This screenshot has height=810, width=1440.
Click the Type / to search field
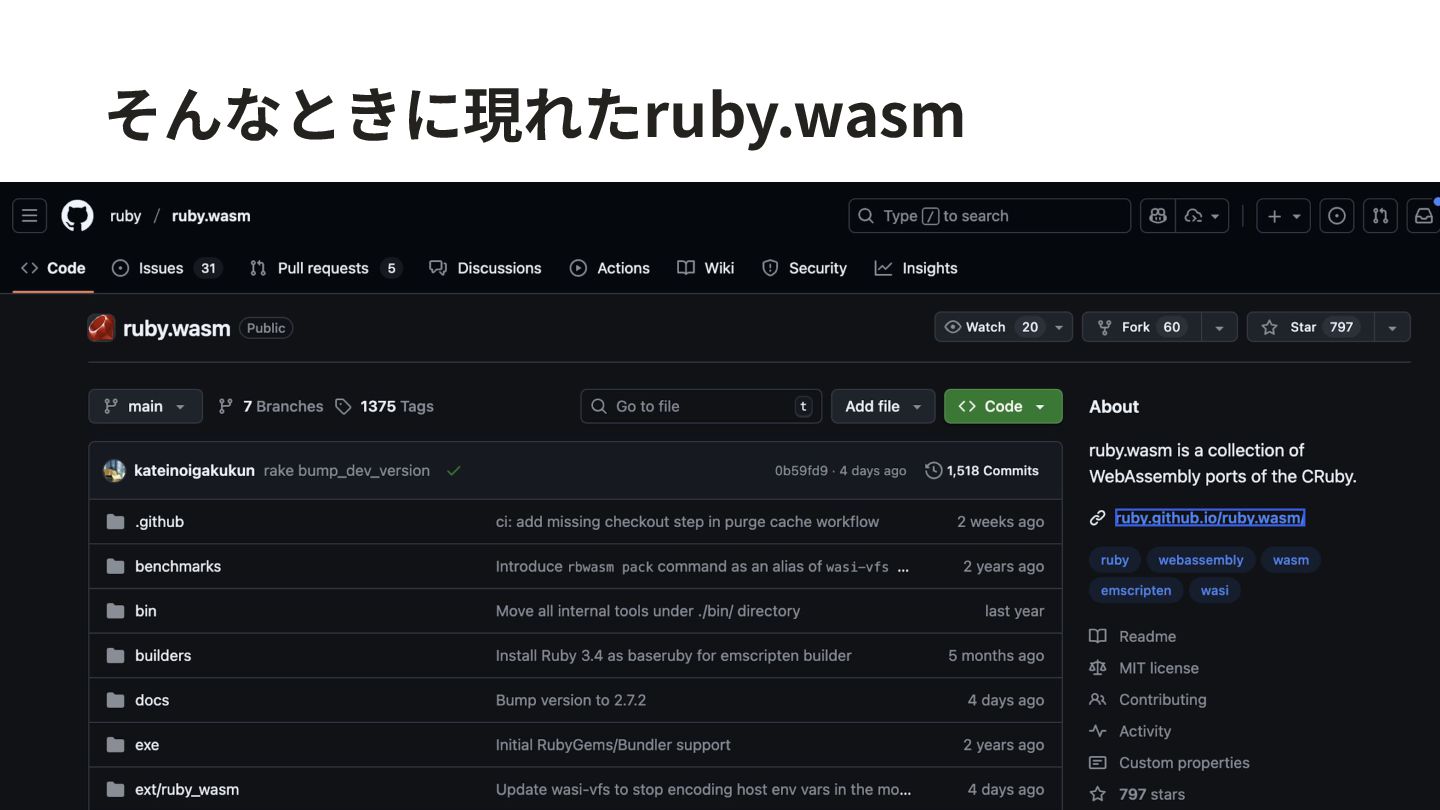(990, 216)
